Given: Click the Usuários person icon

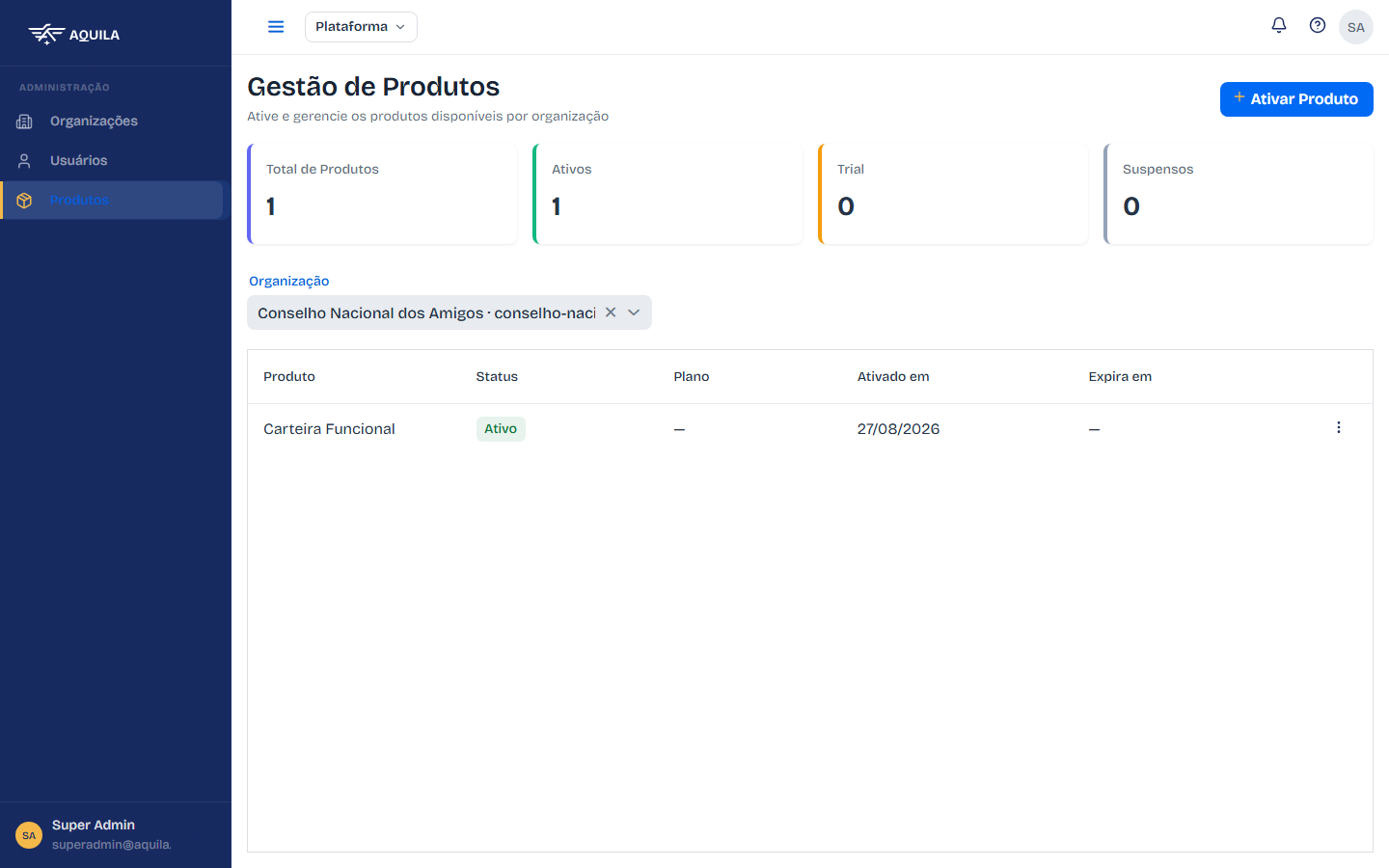Looking at the screenshot, I should coord(25,160).
